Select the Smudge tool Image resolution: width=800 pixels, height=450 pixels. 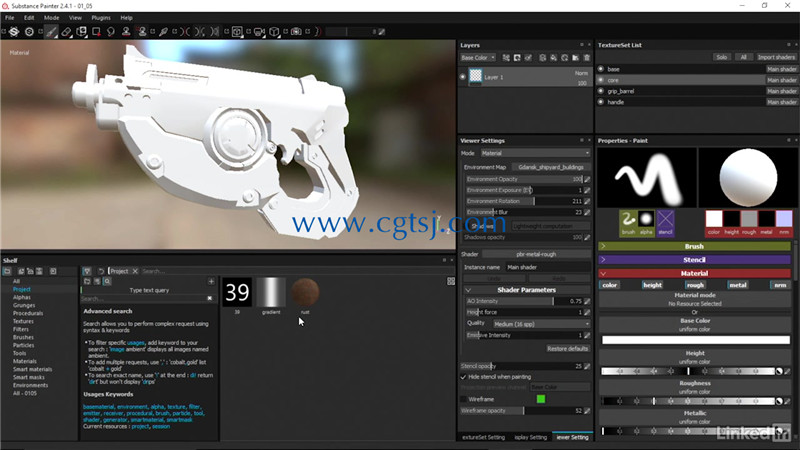pos(111,32)
